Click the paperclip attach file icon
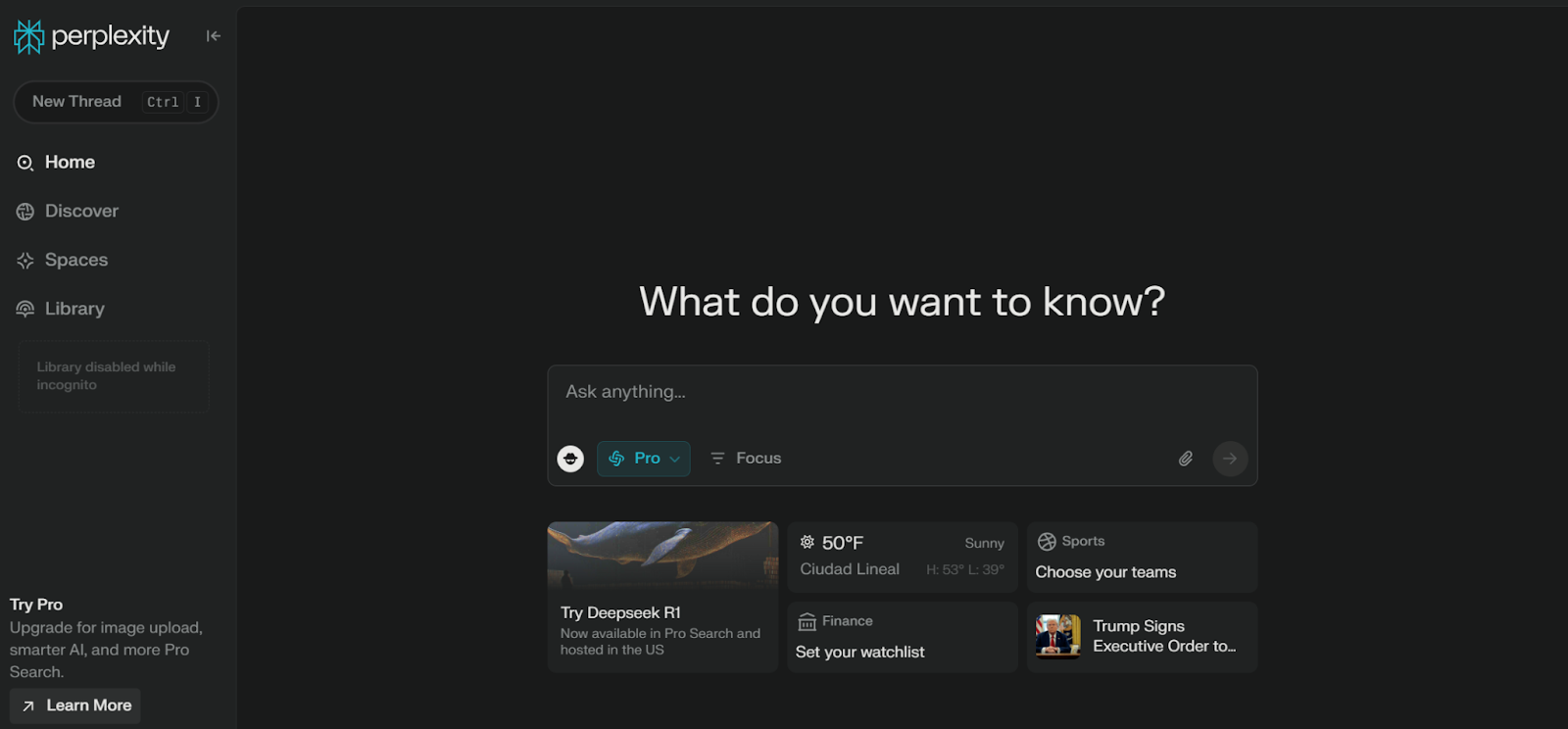1568x729 pixels. (1186, 459)
